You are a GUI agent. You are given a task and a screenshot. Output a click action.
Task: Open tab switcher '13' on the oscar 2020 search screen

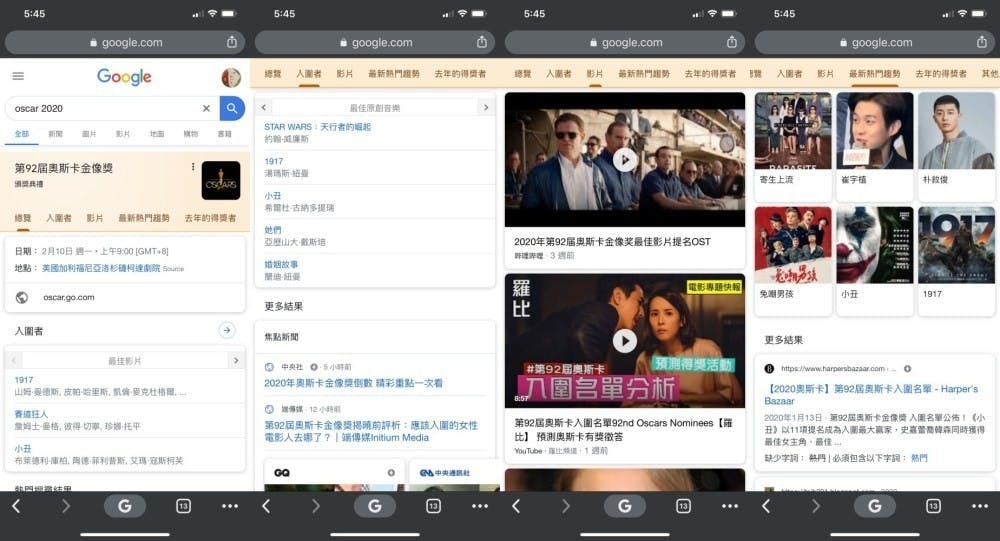click(183, 507)
